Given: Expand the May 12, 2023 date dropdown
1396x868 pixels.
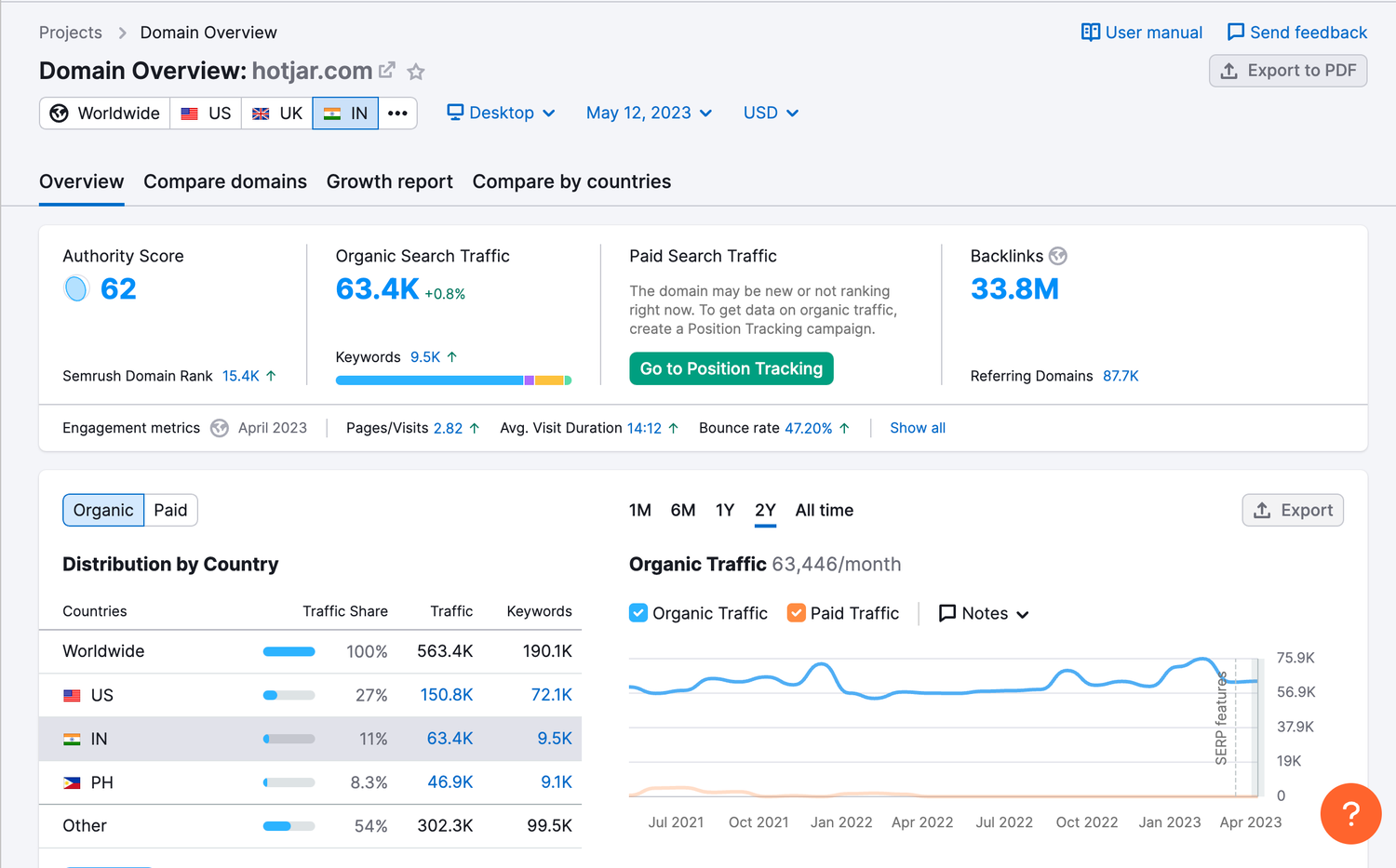Looking at the screenshot, I should click(x=649, y=114).
